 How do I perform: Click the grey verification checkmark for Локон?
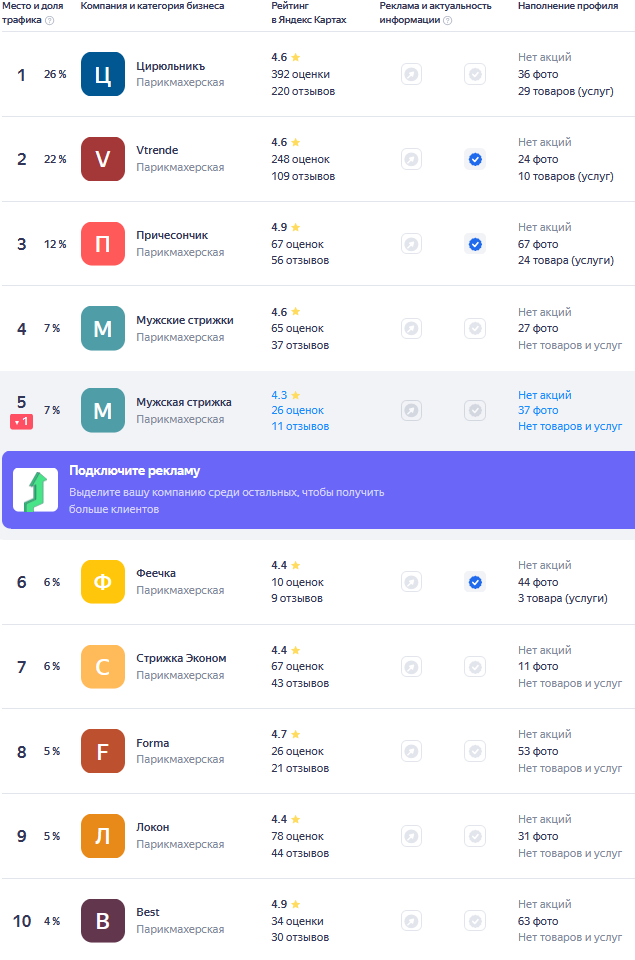point(475,836)
